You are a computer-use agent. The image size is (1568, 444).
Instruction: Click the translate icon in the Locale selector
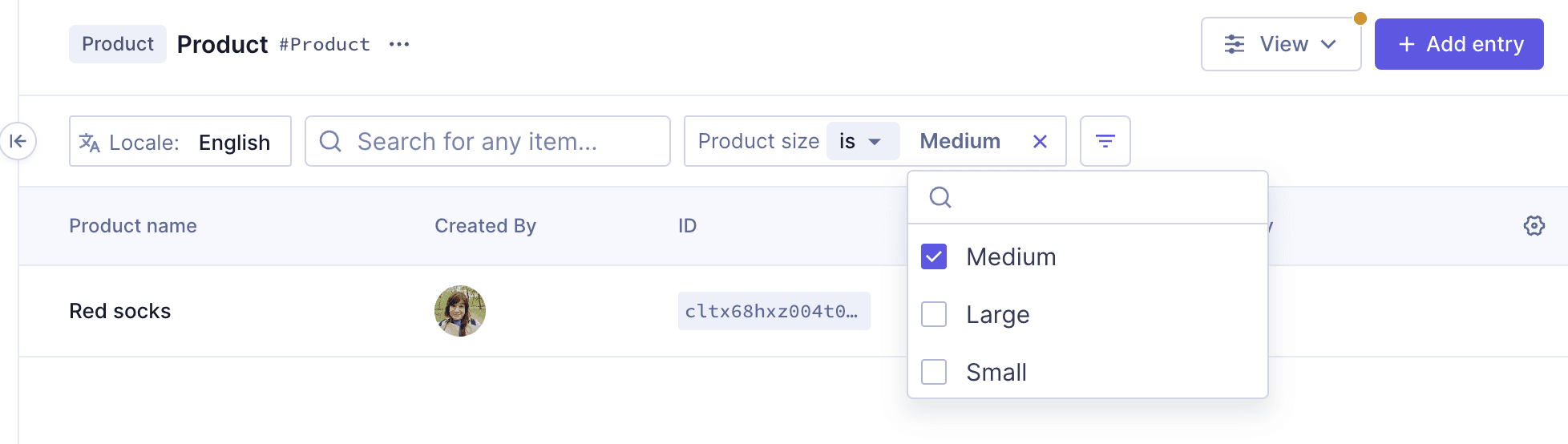[x=90, y=143]
